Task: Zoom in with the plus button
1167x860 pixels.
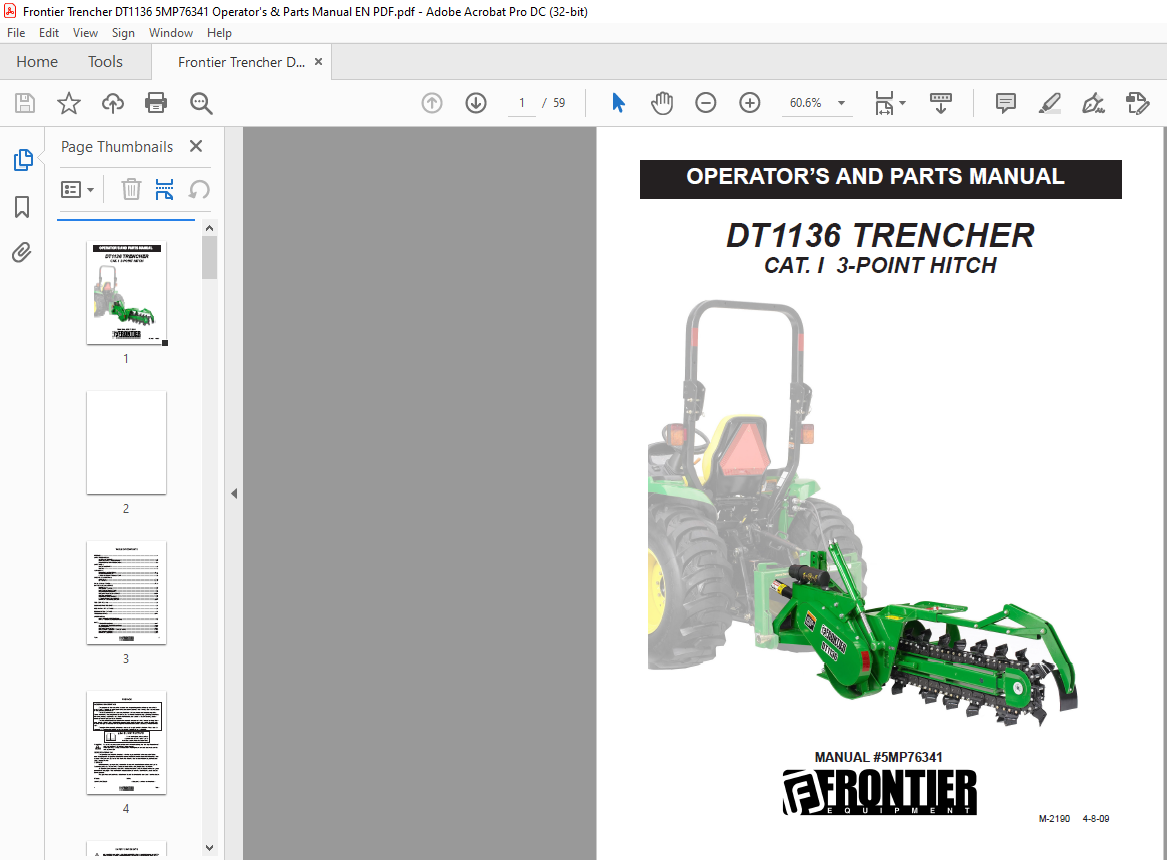Action: click(x=749, y=103)
